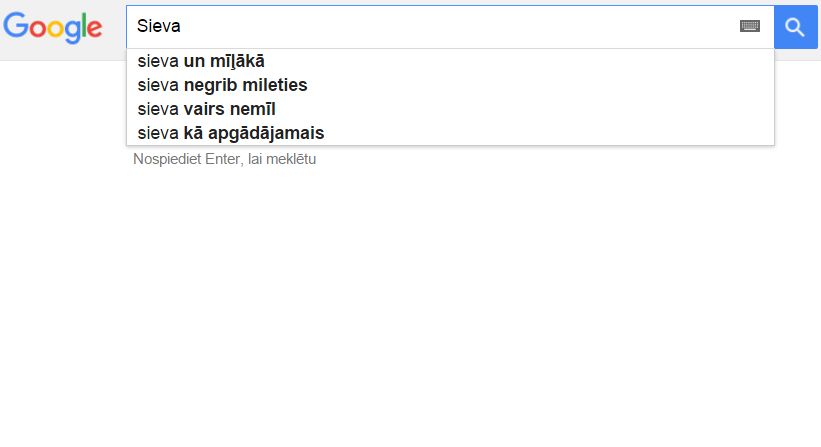821x447 pixels.
Task: Focus the search box containing 'Sieva'
Action: [450, 27]
